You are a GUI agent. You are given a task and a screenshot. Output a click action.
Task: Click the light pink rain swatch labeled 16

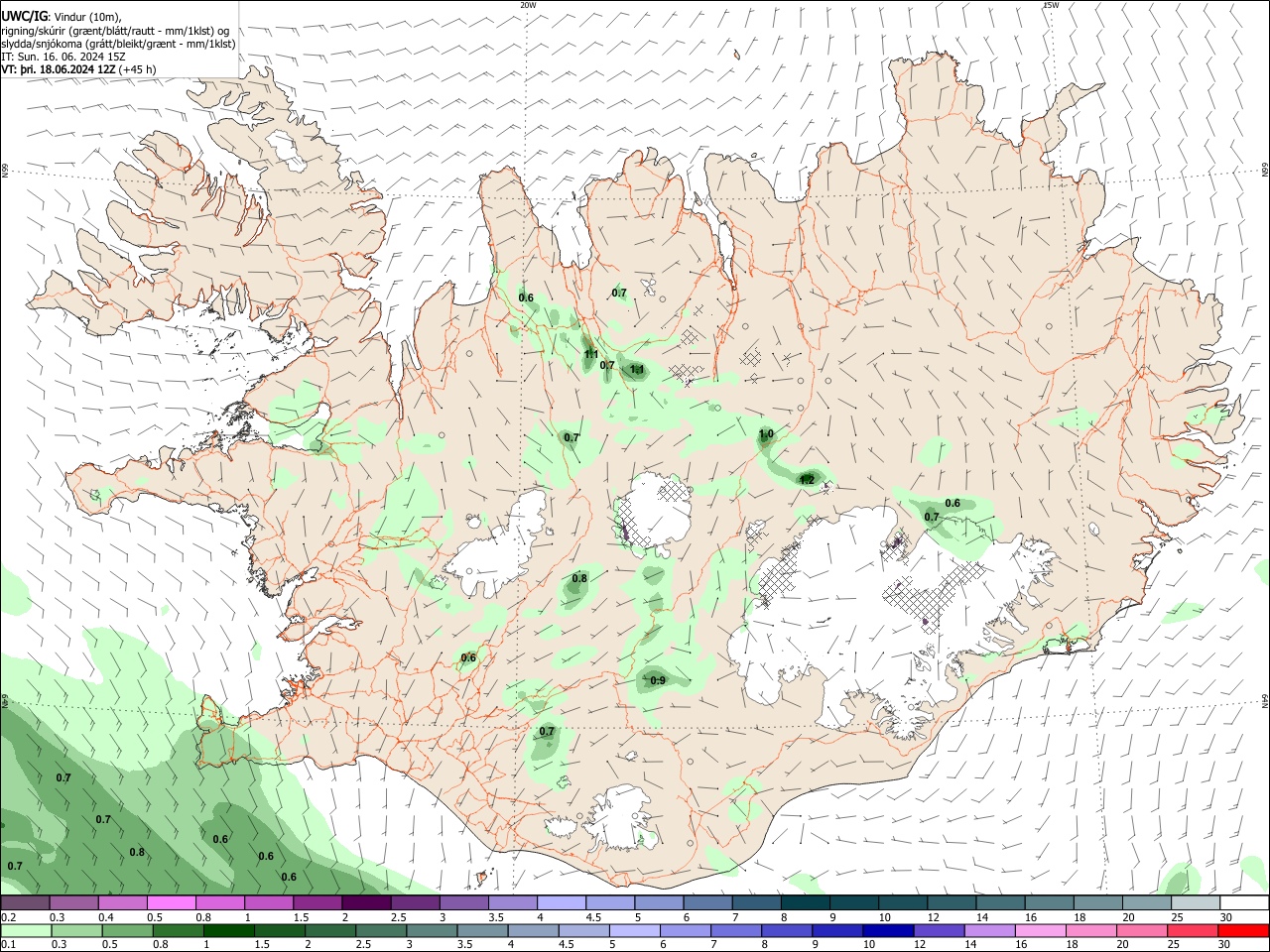pyautogui.click(x=1041, y=930)
